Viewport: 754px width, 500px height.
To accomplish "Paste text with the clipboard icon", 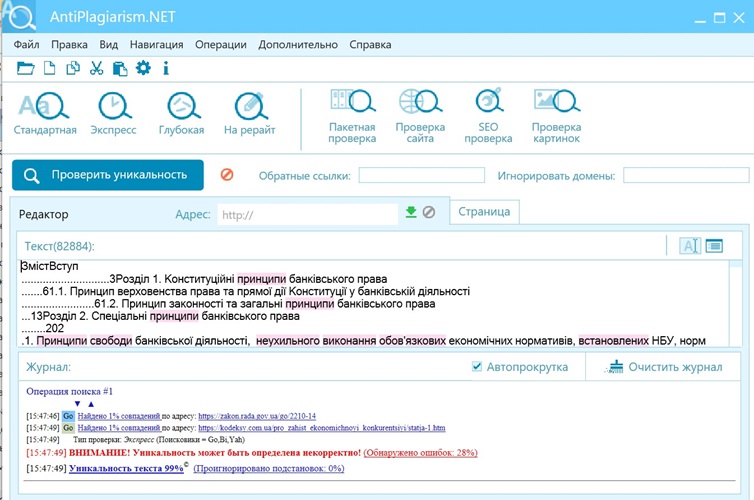I will tap(120, 68).
